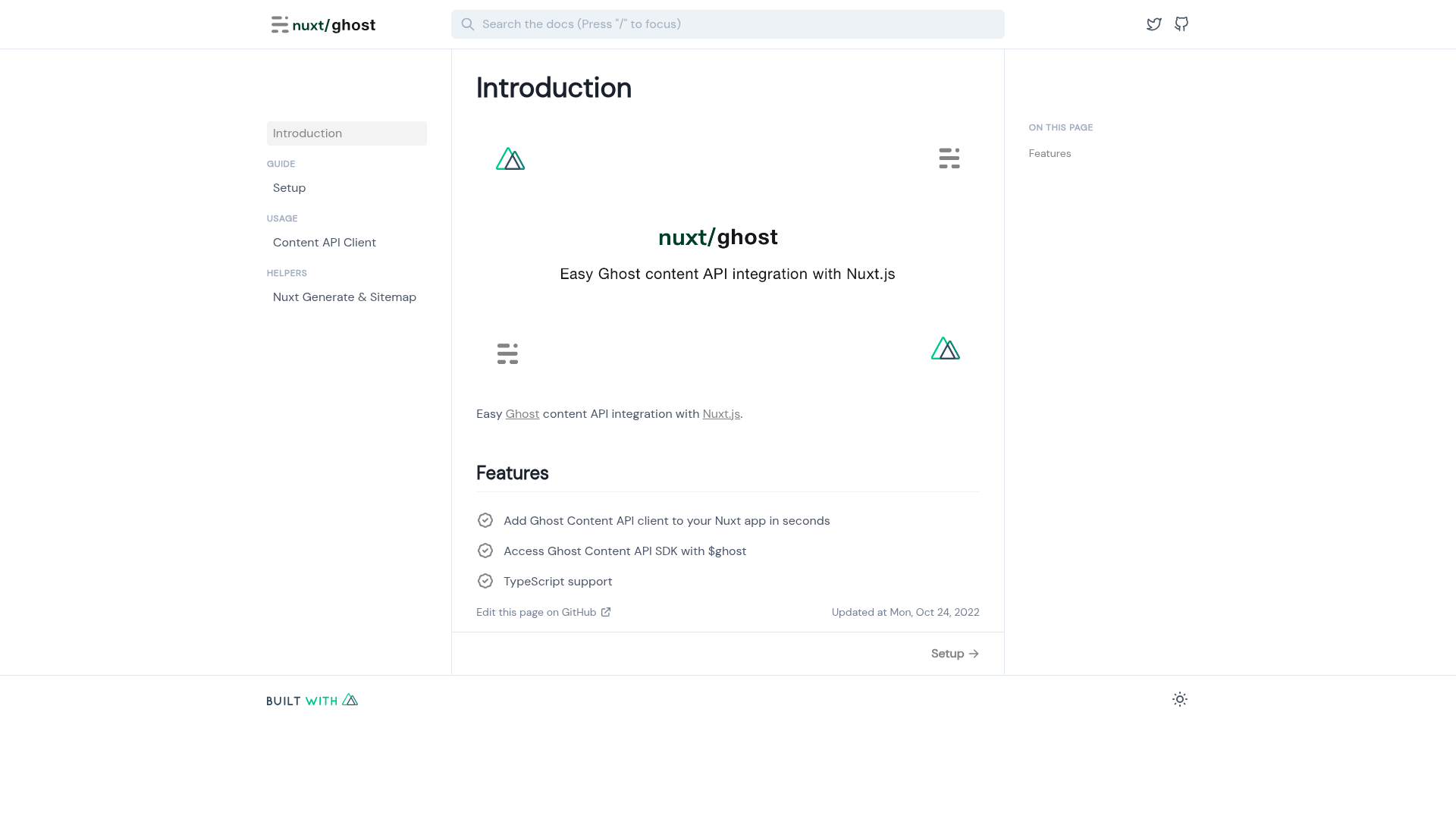1456x819 pixels.
Task: Follow the Nuxt.js hyperlink in description
Action: click(x=721, y=414)
